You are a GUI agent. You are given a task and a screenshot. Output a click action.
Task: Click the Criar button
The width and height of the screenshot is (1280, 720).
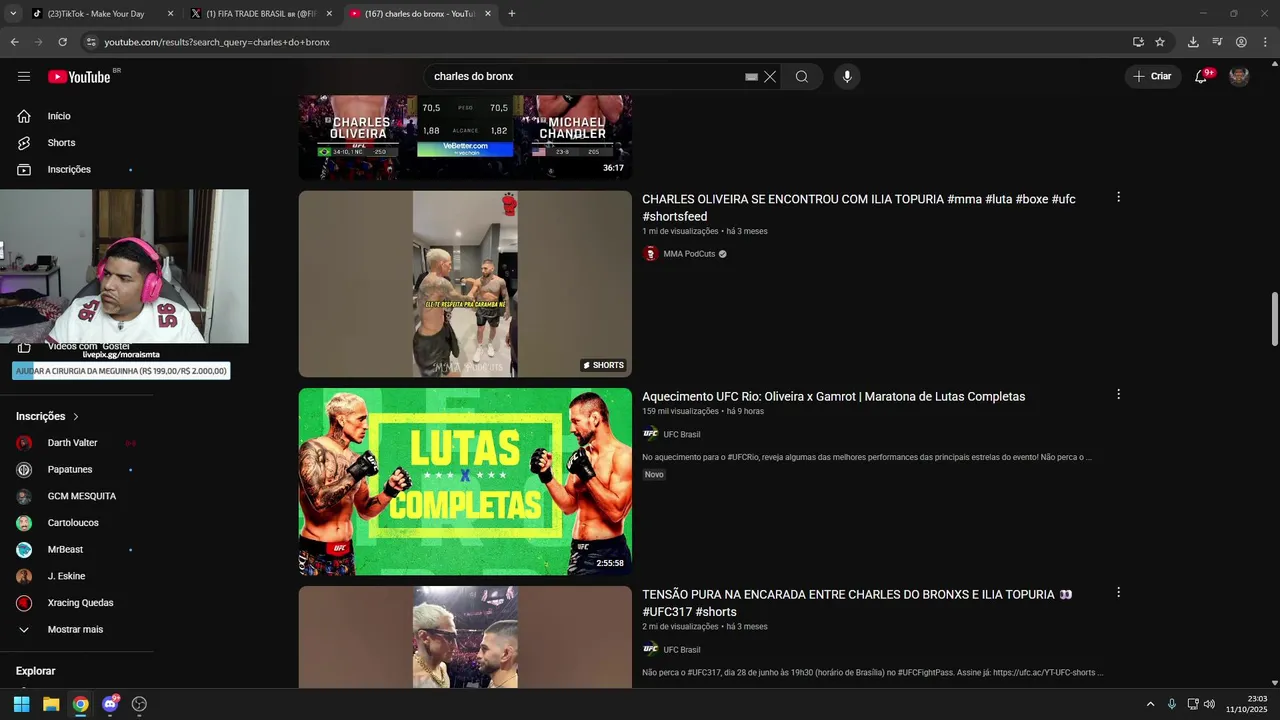click(1152, 76)
